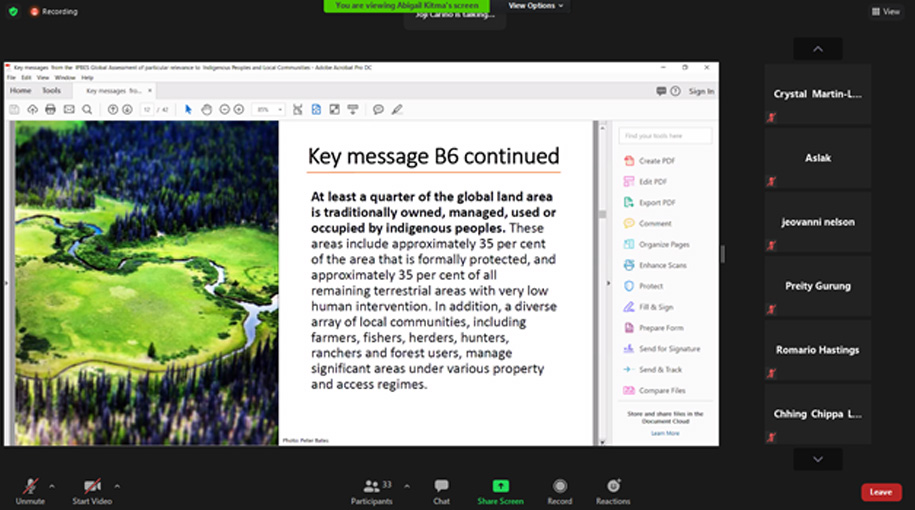The image size is (915, 510).
Task: Expand the Participants options arrow
Action: pos(407,485)
